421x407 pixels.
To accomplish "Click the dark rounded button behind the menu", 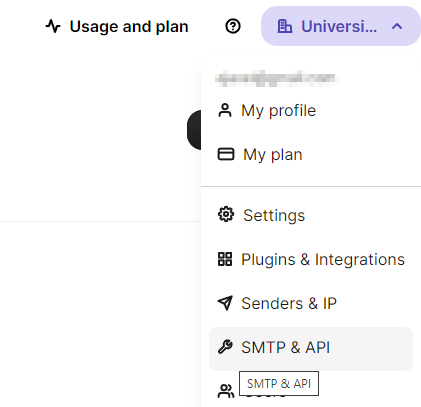I will pos(194,130).
